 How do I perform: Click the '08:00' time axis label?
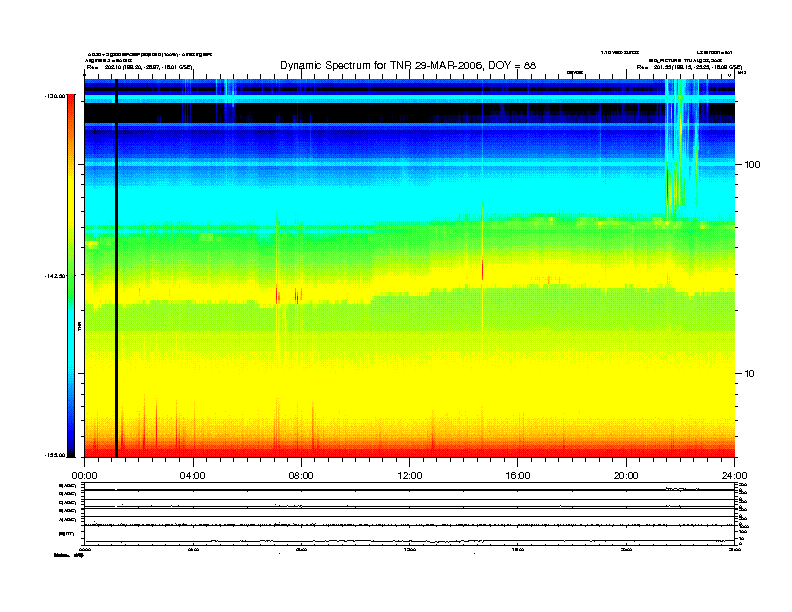pos(301,476)
